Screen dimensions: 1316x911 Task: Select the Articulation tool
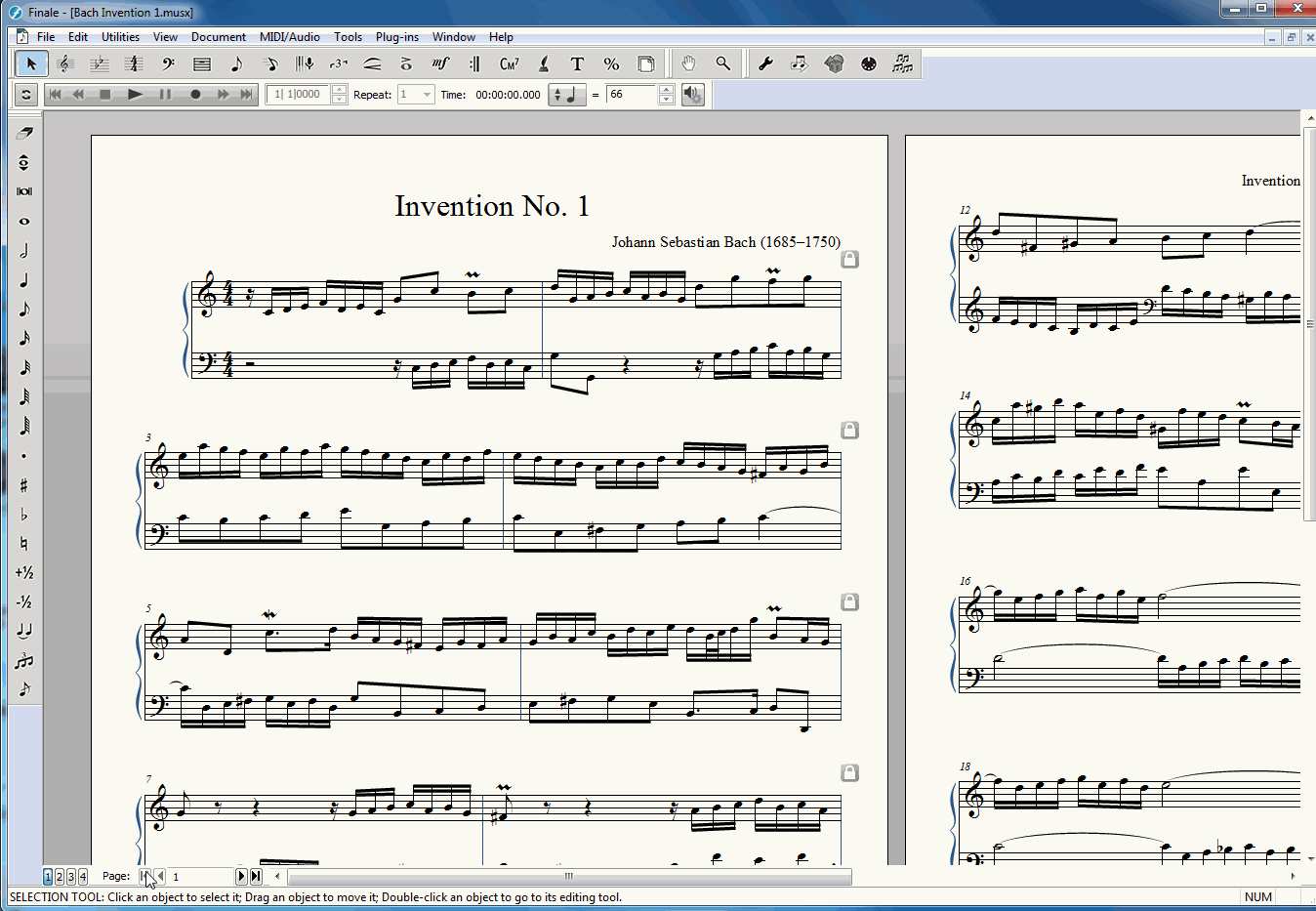point(406,64)
